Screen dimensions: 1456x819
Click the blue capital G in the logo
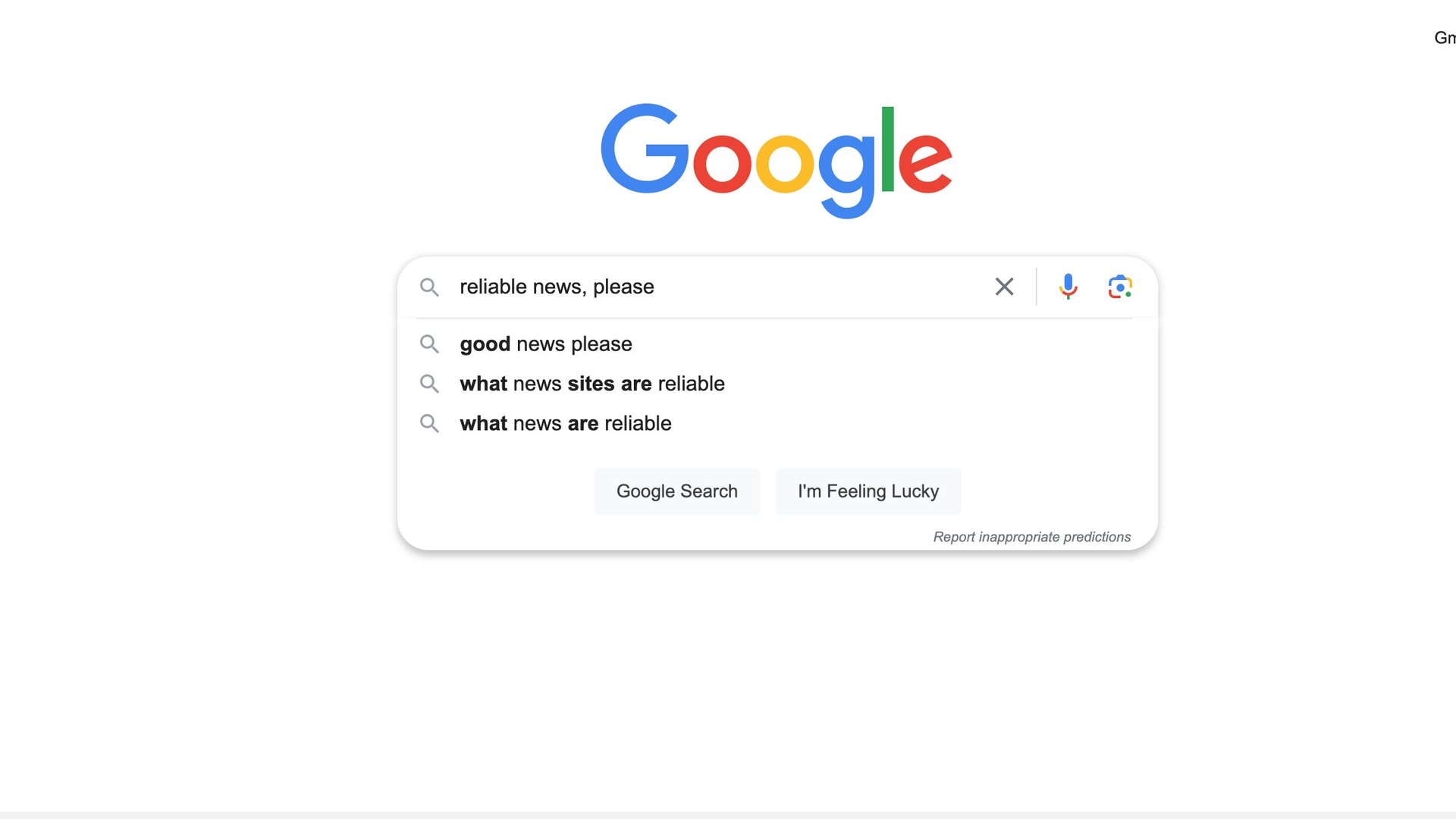(x=645, y=149)
